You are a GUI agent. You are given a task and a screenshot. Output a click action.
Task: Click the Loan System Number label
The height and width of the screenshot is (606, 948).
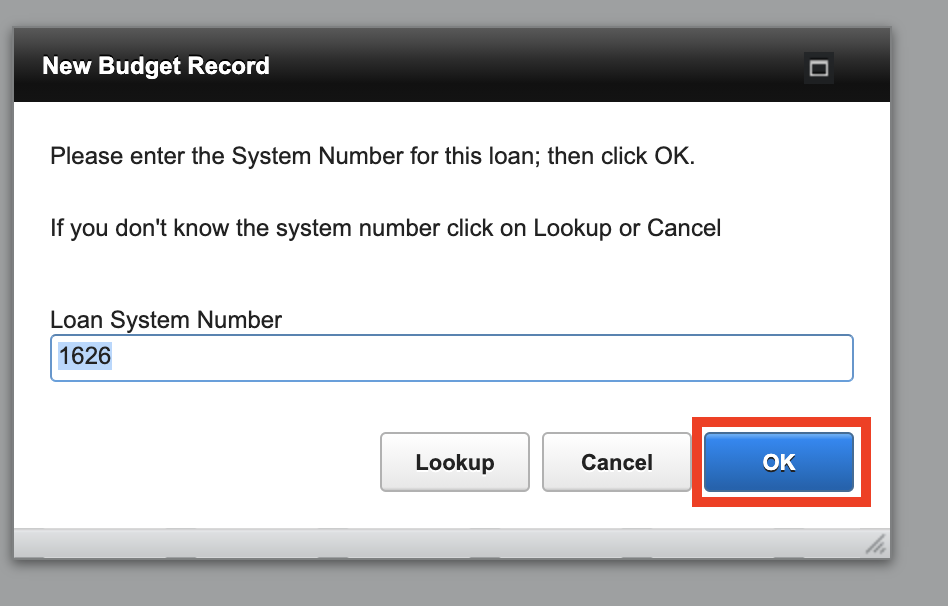(166, 320)
